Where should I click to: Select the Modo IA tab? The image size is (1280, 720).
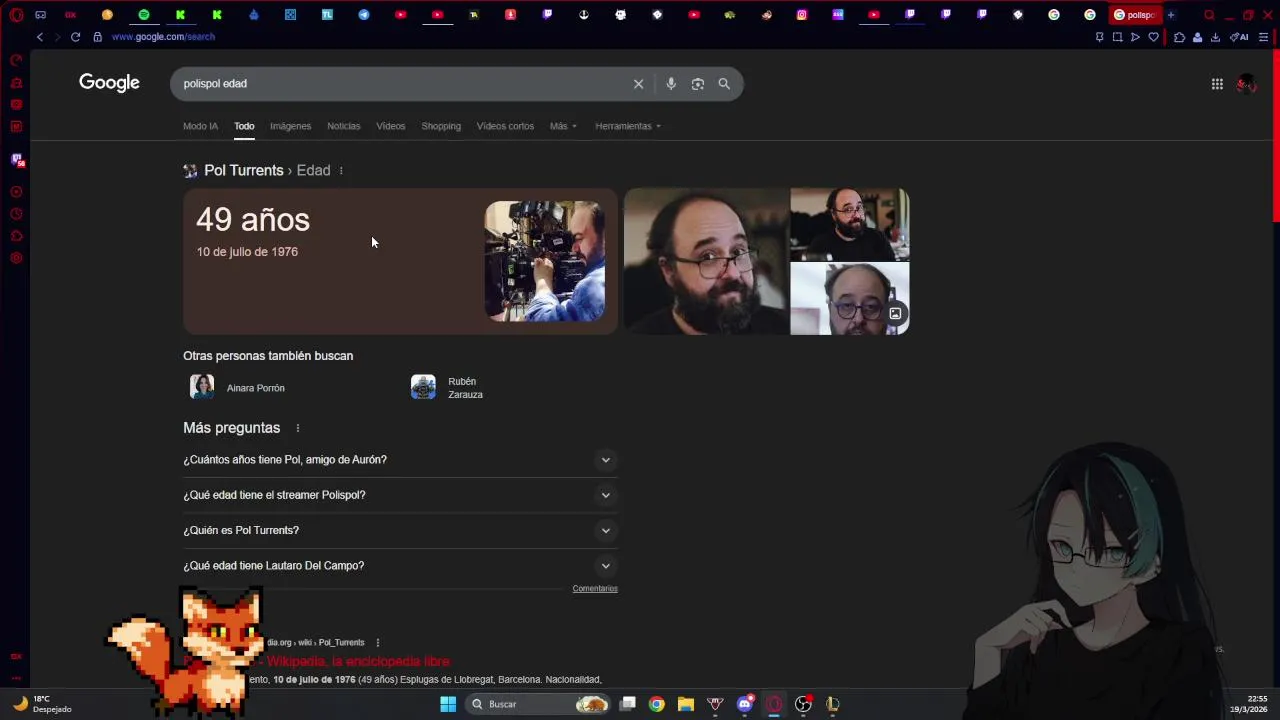(x=200, y=126)
